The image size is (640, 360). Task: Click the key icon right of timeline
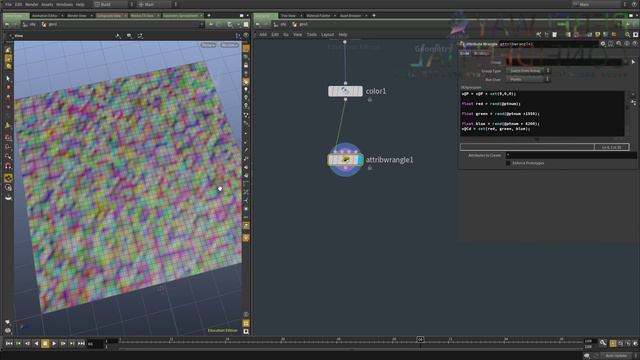tap(603, 343)
